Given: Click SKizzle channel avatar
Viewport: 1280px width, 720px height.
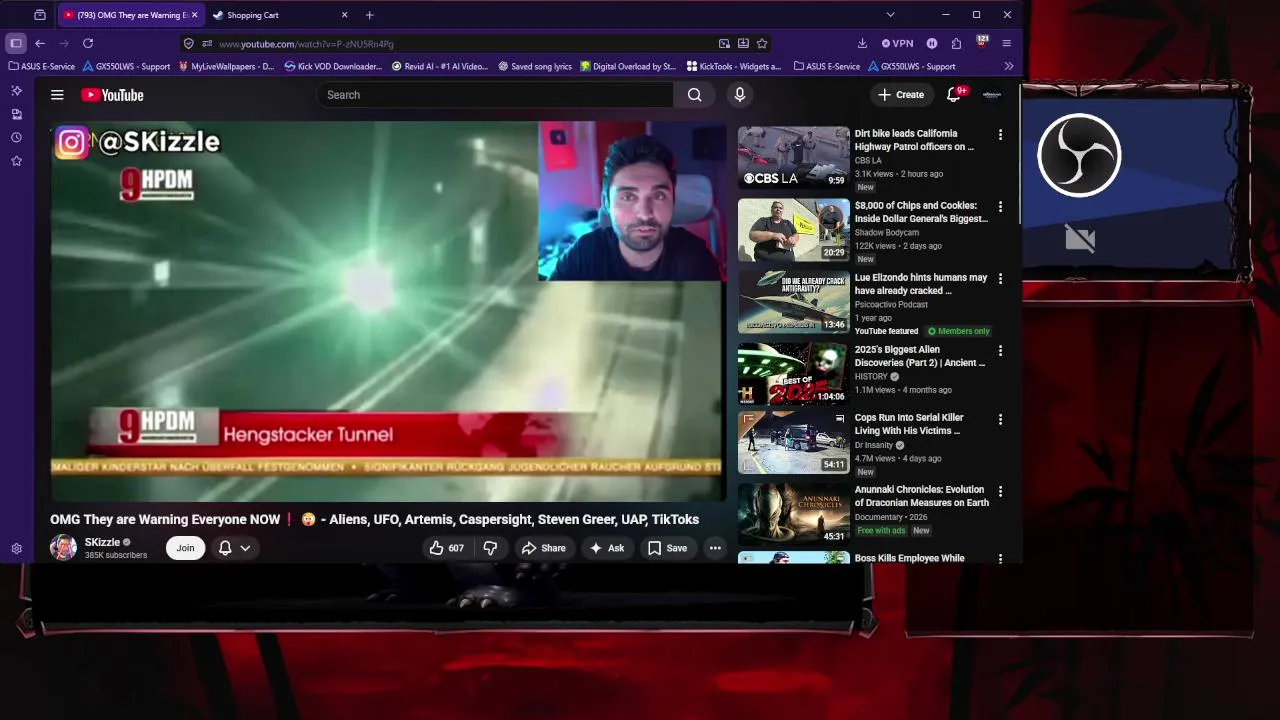Looking at the screenshot, I should [x=63, y=548].
